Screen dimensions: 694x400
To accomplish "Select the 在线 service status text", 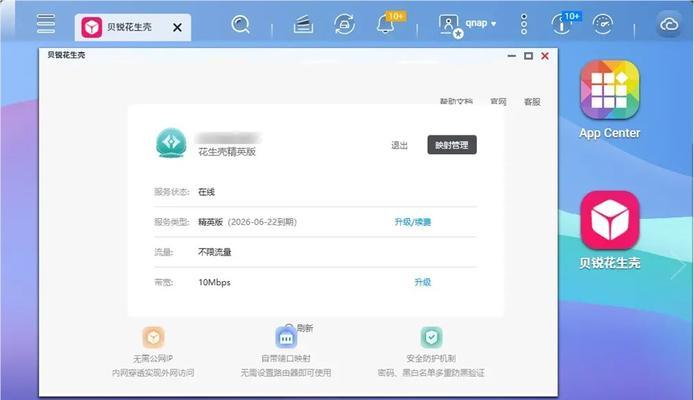I will point(206,192).
